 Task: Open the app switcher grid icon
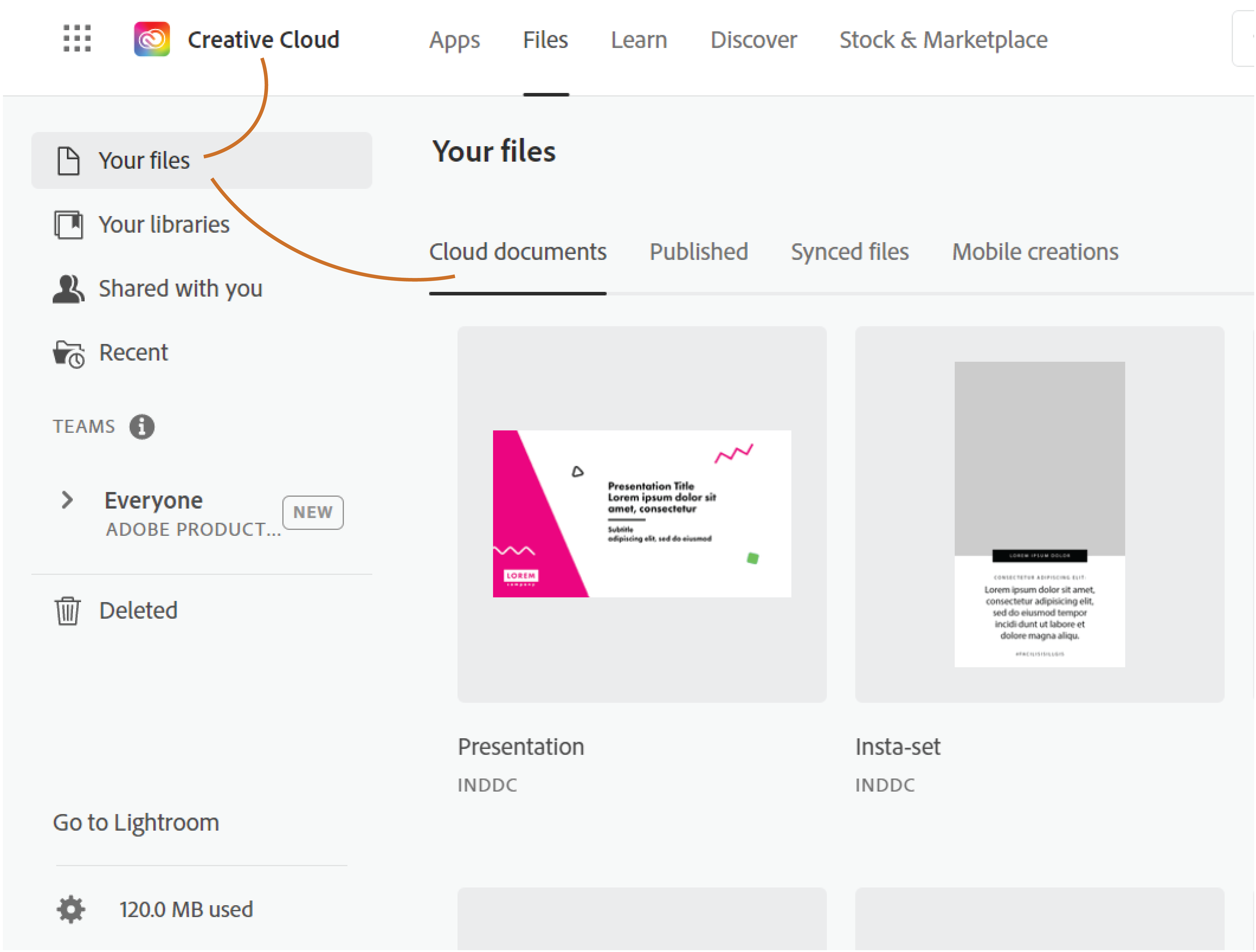77,38
